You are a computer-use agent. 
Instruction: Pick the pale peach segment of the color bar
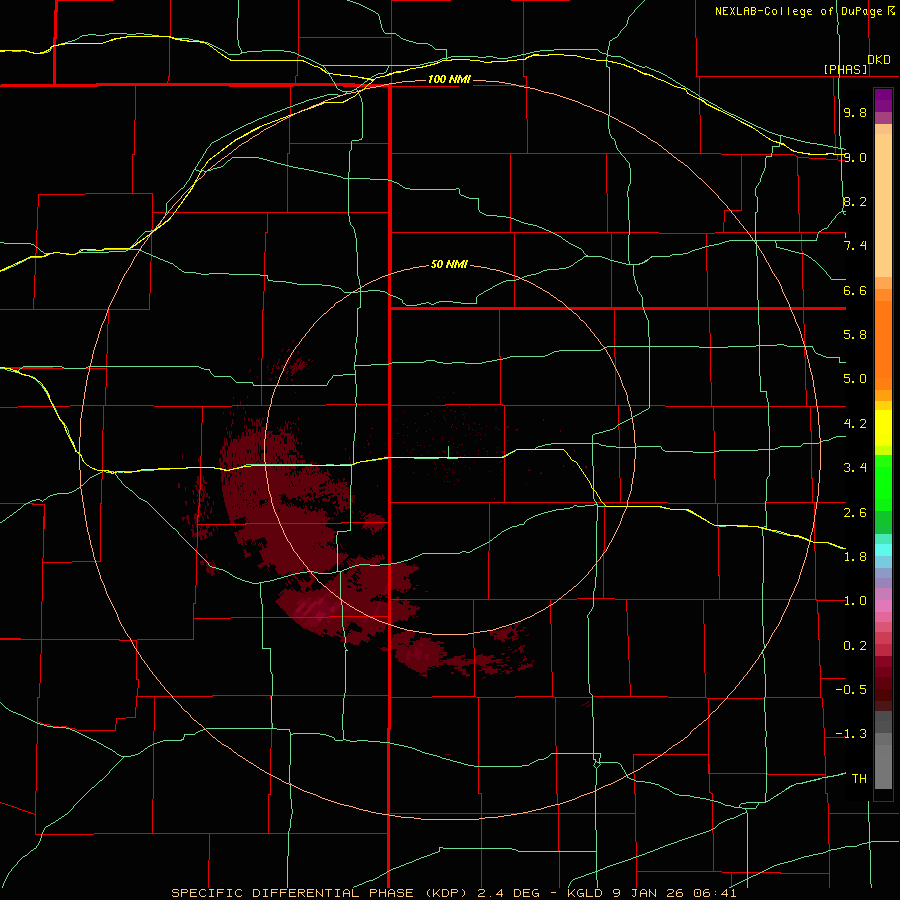pyautogui.click(x=883, y=205)
